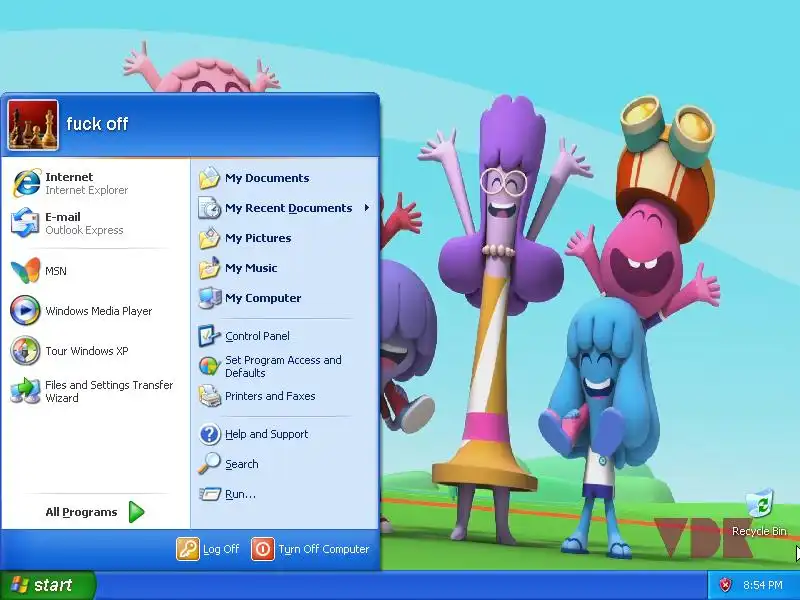Click the My Pictures folder icon
Image resolution: width=800 pixels, height=600 pixels.
point(209,238)
